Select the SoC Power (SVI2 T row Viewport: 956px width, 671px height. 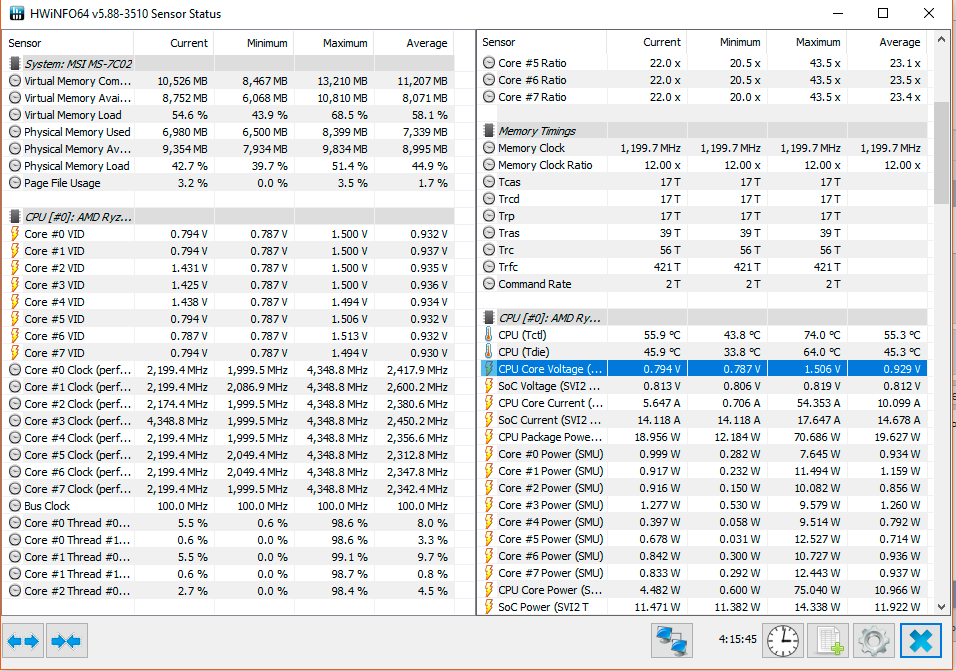click(704, 607)
